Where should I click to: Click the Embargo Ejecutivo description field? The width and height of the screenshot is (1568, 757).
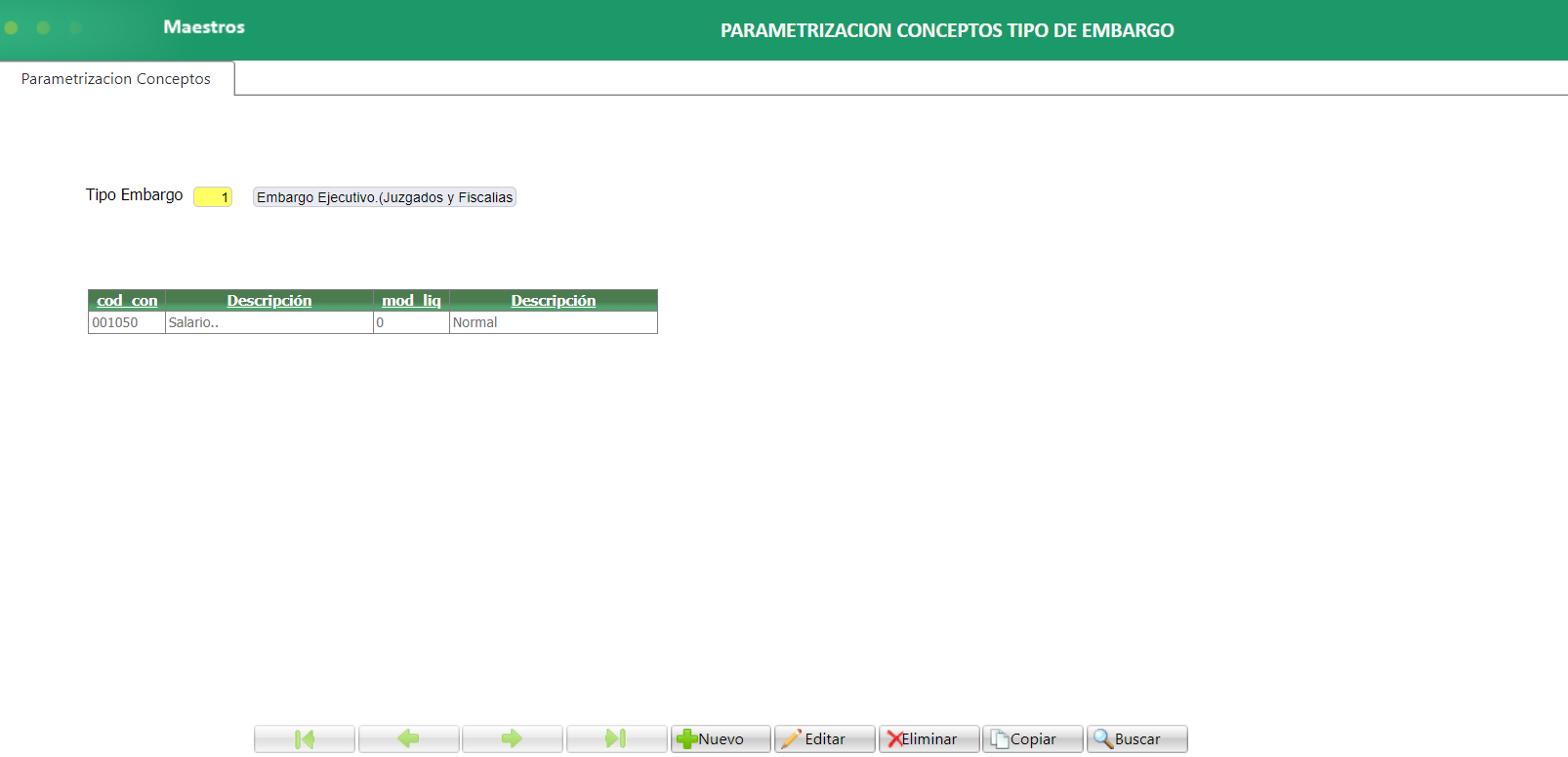tap(385, 197)
